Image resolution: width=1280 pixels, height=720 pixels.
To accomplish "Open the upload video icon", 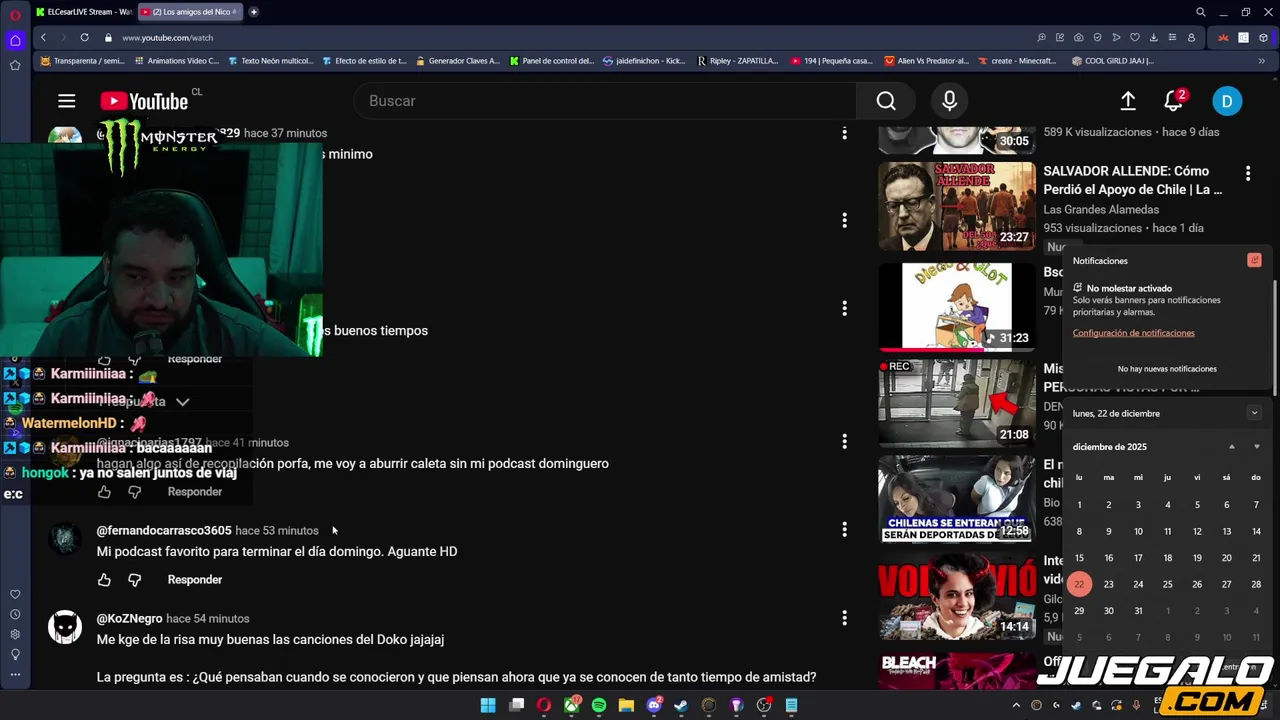I will pos(1128,101).
